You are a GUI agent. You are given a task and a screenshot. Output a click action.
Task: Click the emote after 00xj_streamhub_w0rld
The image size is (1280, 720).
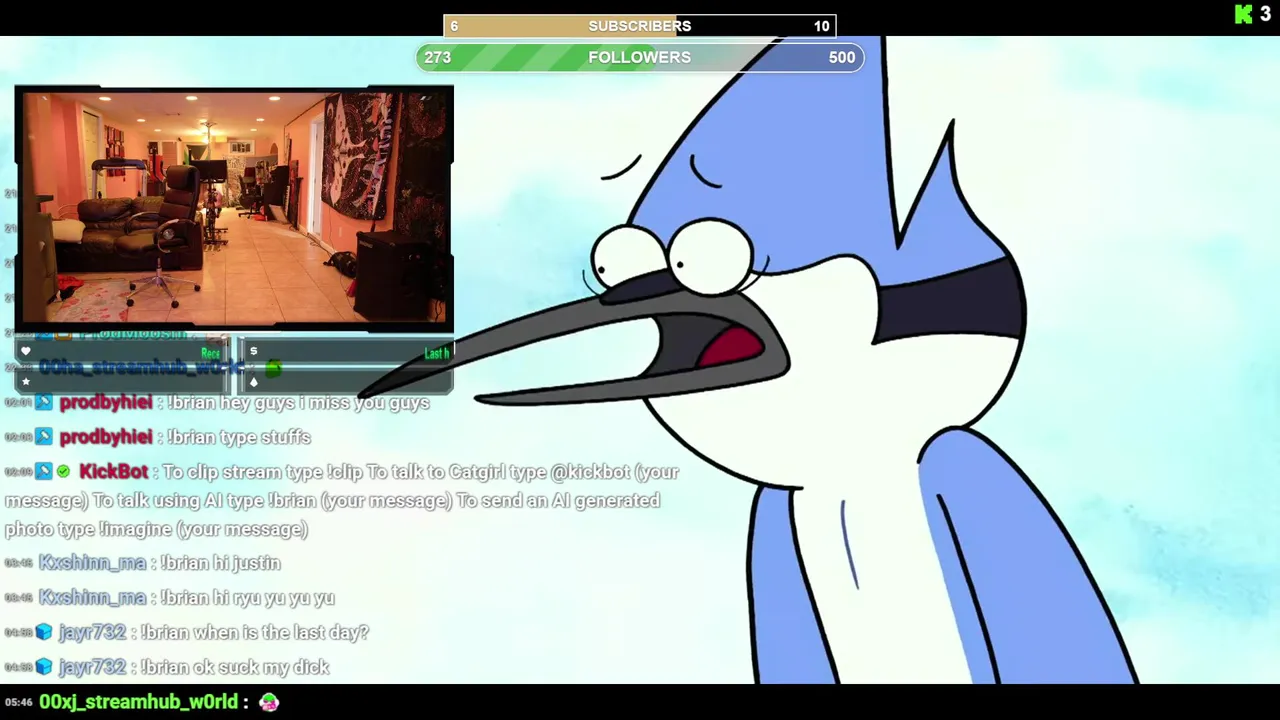268,702
